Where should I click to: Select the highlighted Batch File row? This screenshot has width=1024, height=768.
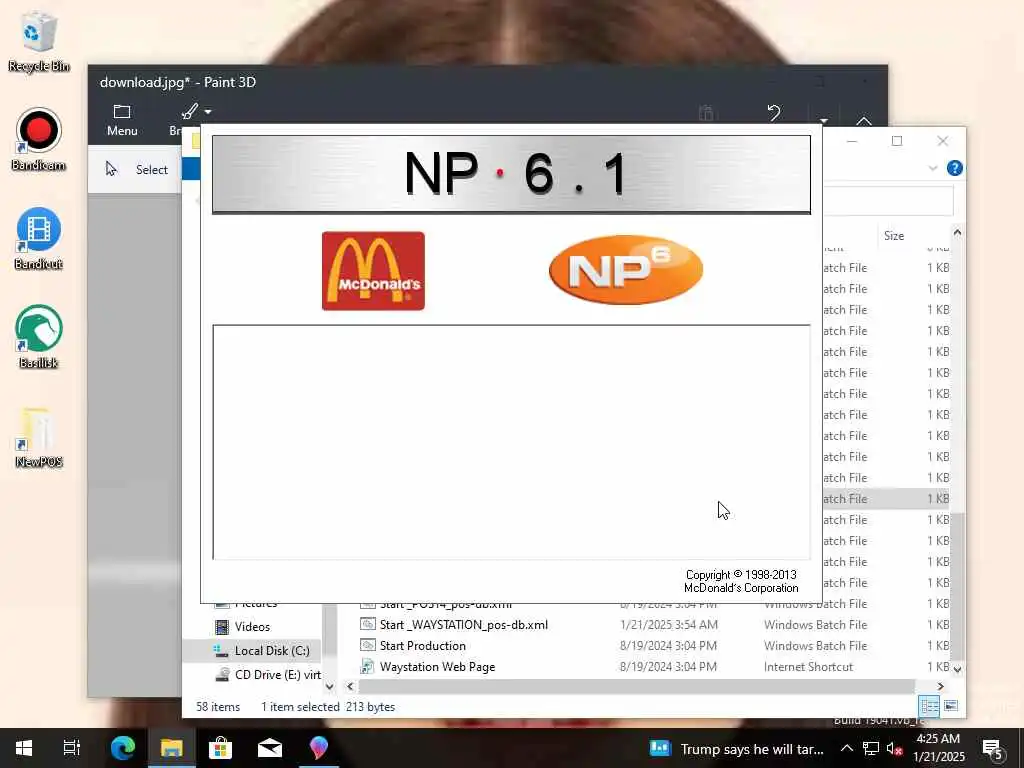pyautogui.click(x=886, y=498)
